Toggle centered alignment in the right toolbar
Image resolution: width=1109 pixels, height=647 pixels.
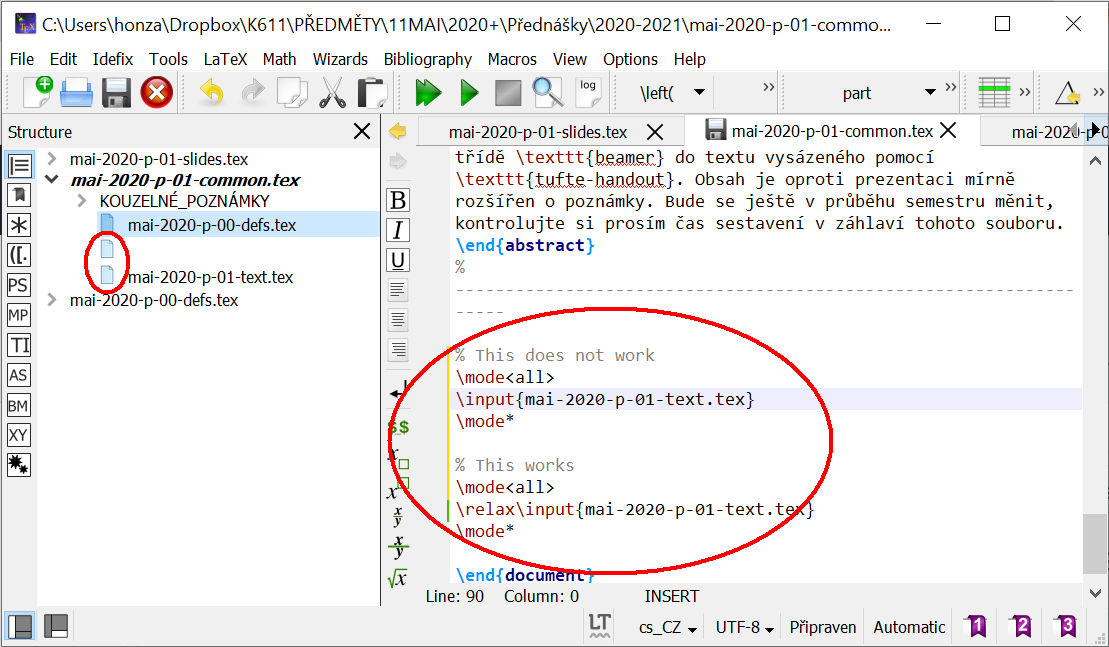click(397, 320)
